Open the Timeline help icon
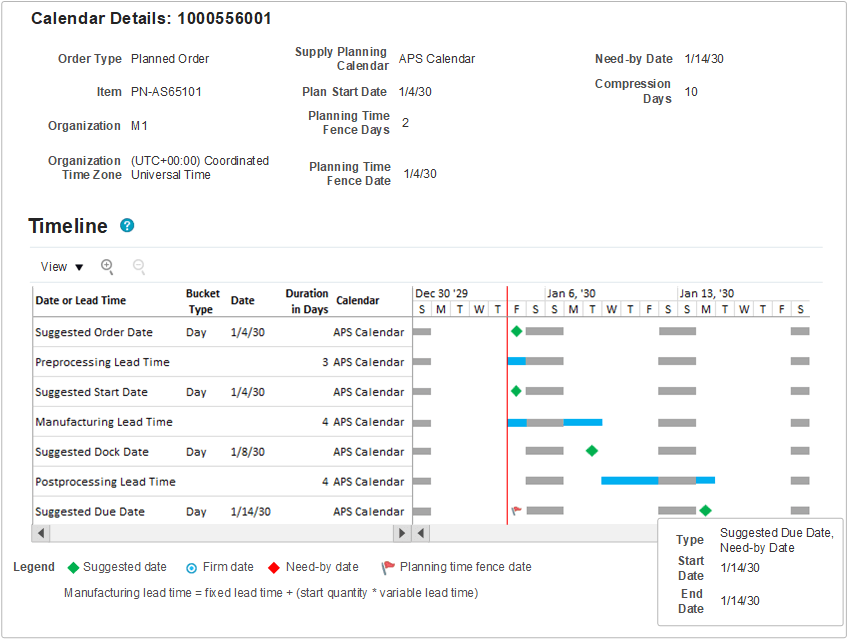The width and height of the screenshot is (848, 639). (127, 226)
